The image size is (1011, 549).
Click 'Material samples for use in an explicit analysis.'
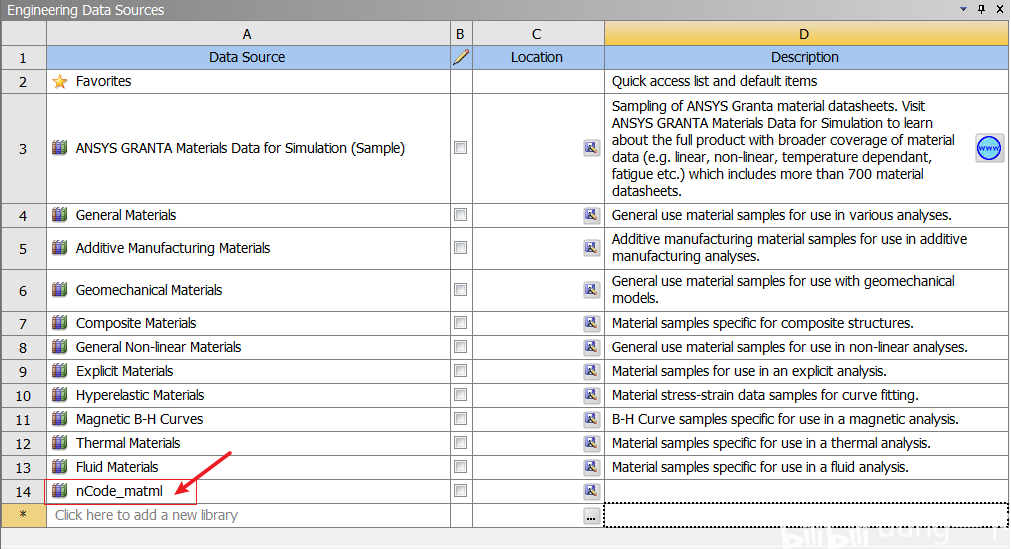tap(749, 371)
